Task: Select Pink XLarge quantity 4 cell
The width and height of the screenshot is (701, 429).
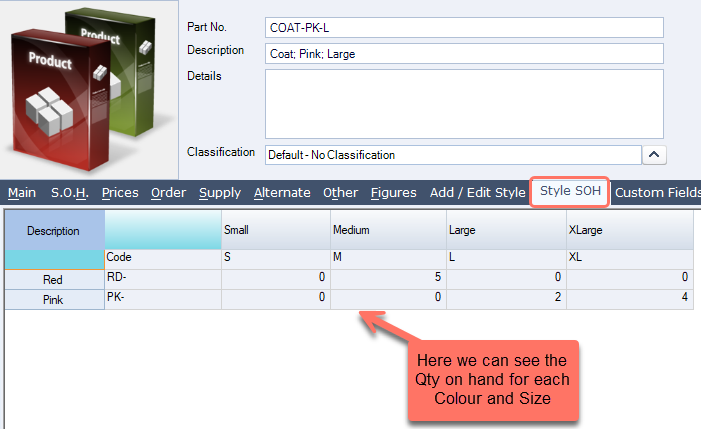Action: 630,299
